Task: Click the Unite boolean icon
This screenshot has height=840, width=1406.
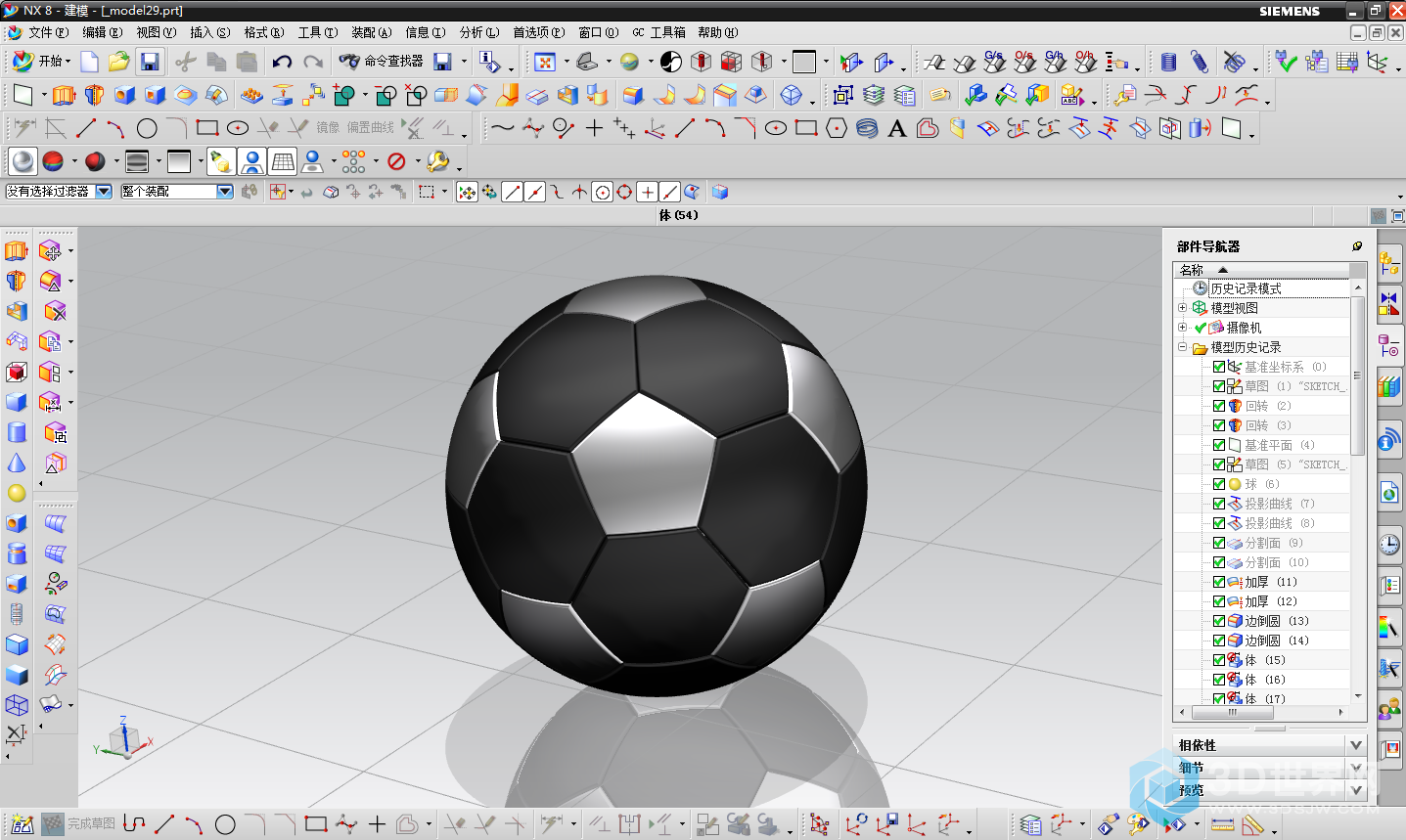Action: click(344, 95)
